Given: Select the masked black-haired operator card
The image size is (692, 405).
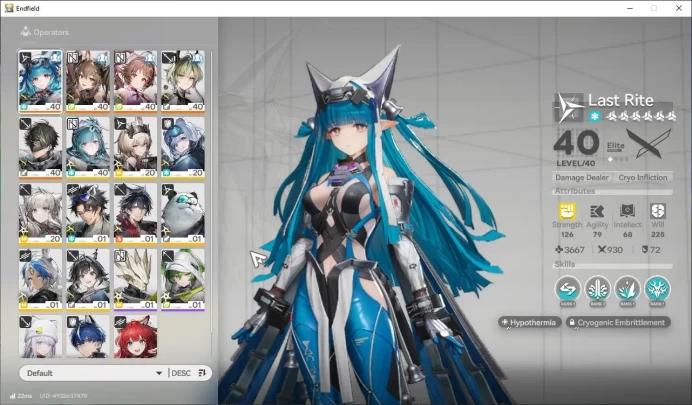Looking at the screenshot, I should tap(41, 147).
